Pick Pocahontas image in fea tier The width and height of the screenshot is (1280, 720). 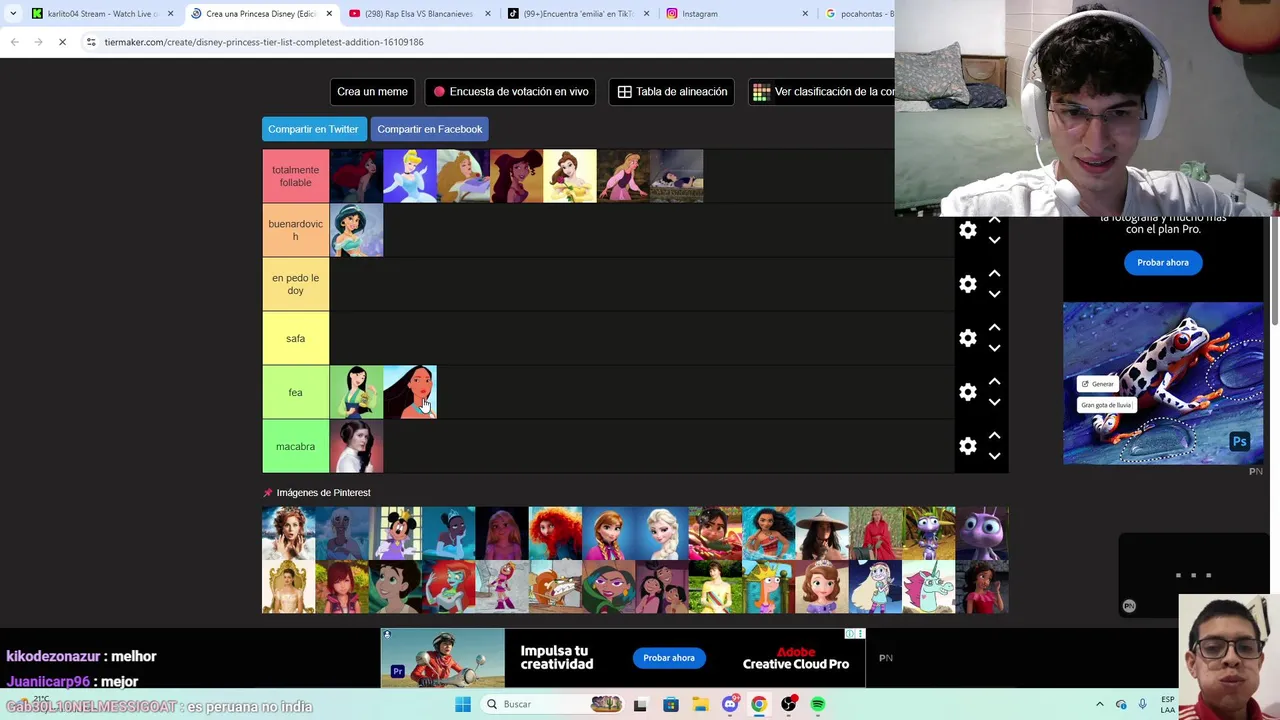coord(410,392)
